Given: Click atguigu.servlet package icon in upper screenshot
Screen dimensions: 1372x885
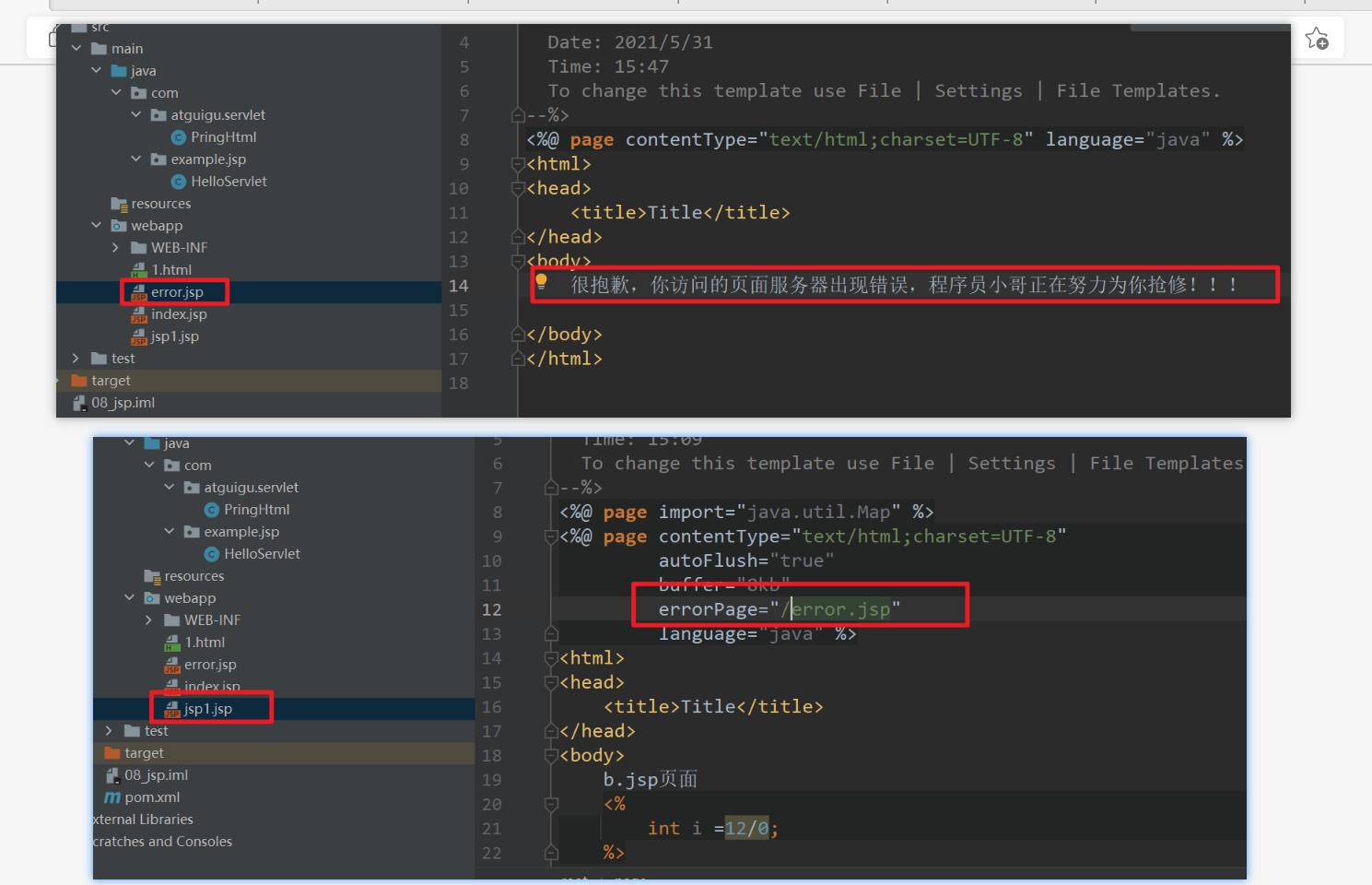Looking at the screenshot, I should 158,115.
